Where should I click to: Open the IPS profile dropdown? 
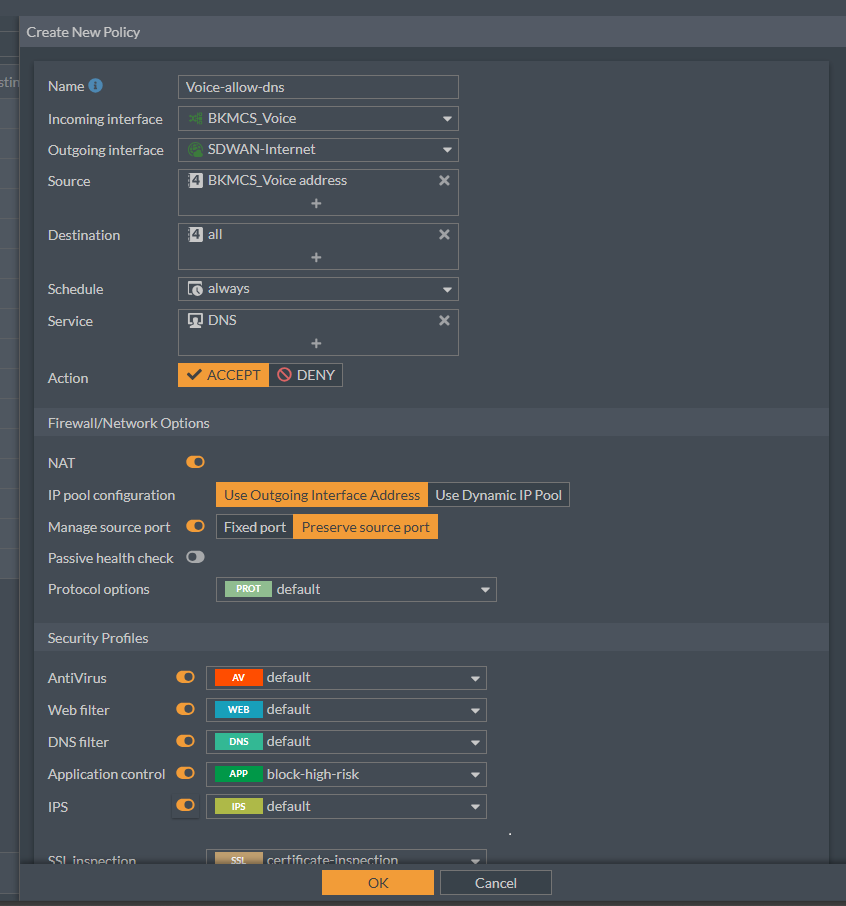tap(346, 807)
